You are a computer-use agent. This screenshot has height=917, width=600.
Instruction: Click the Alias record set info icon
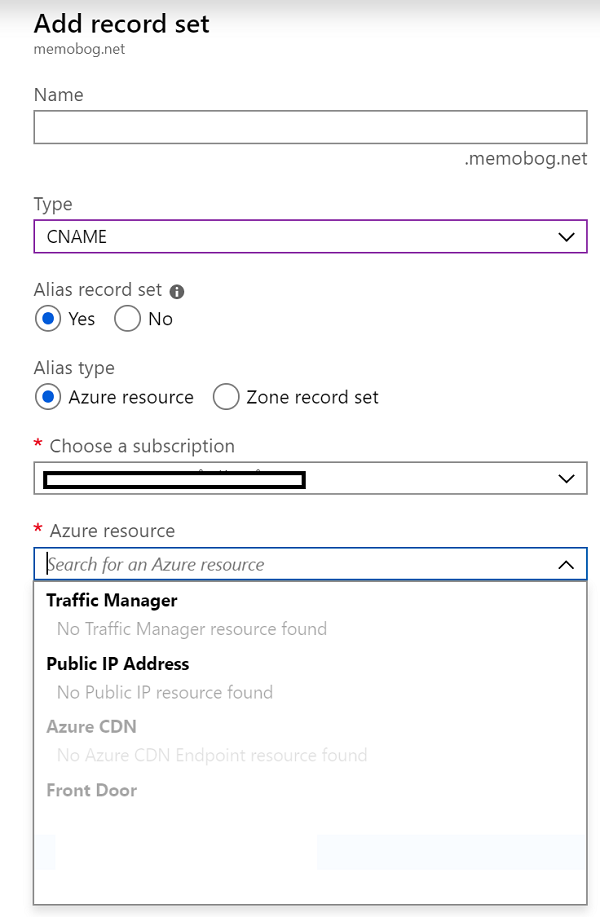click(x=177, y=292)
